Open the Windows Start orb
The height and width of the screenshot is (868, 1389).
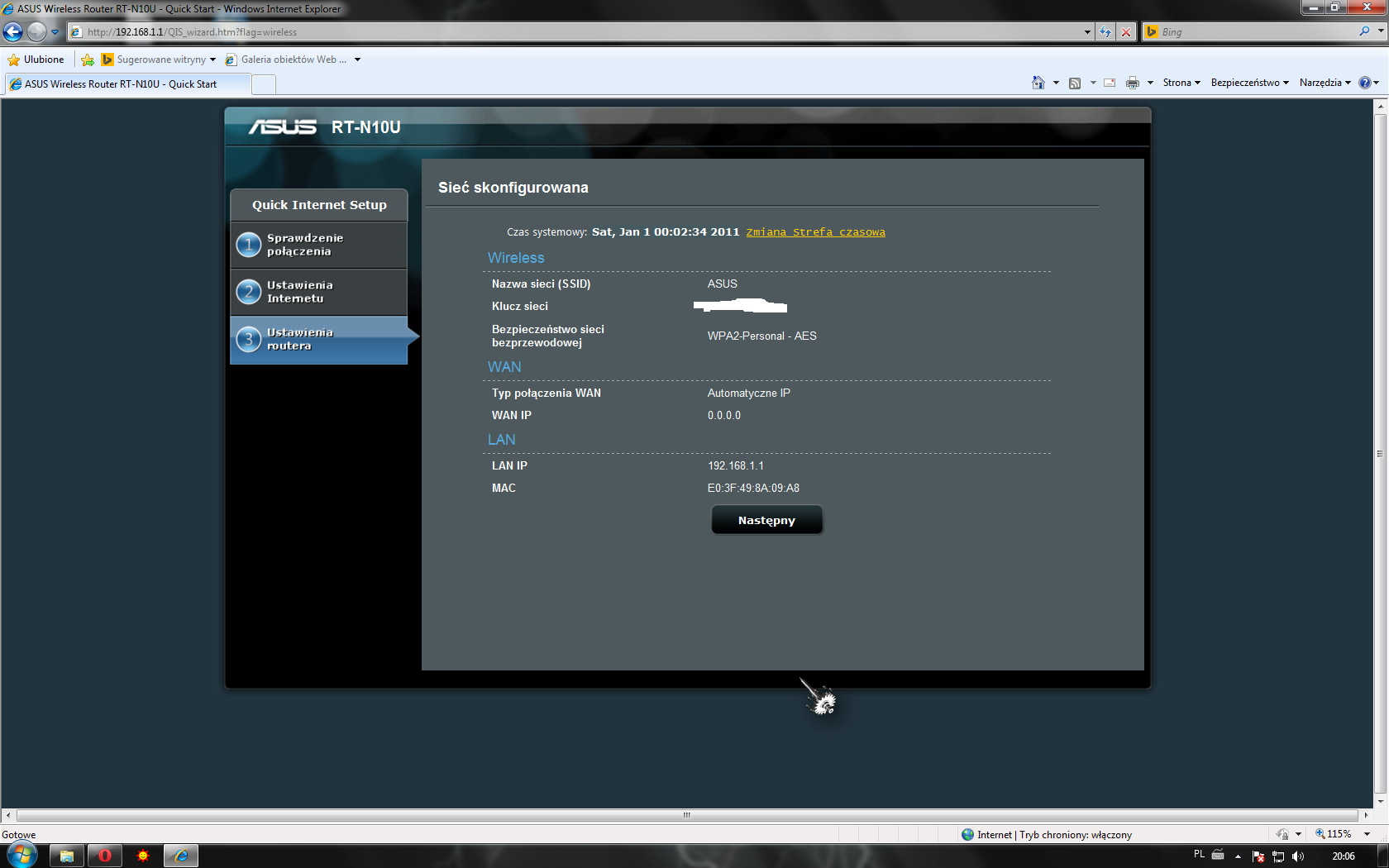click(x=22, y=855)
